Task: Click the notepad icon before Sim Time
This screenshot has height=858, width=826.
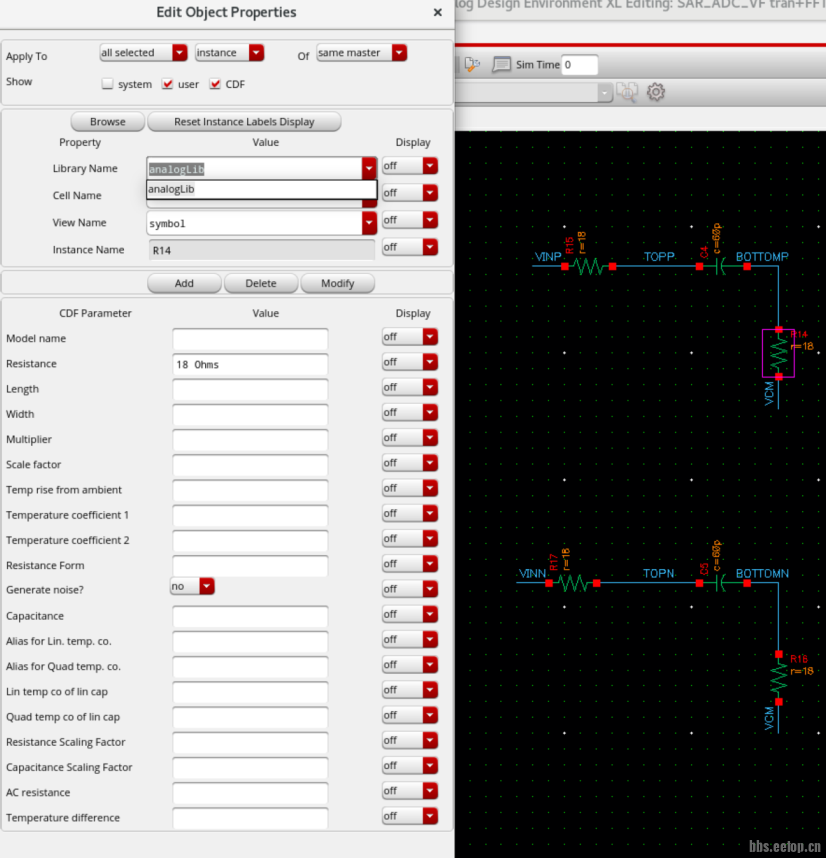Action: coord(501,65)
